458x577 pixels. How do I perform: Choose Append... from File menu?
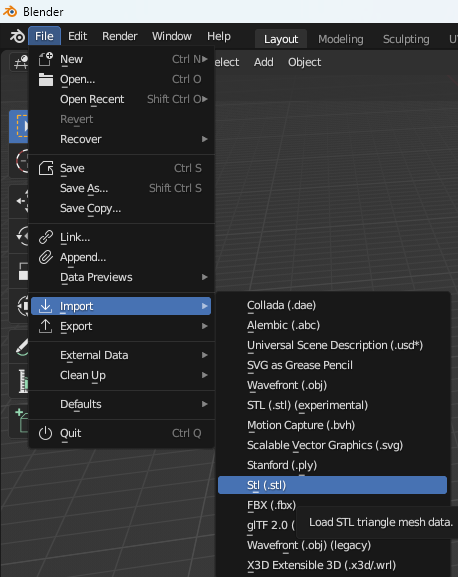121,257
